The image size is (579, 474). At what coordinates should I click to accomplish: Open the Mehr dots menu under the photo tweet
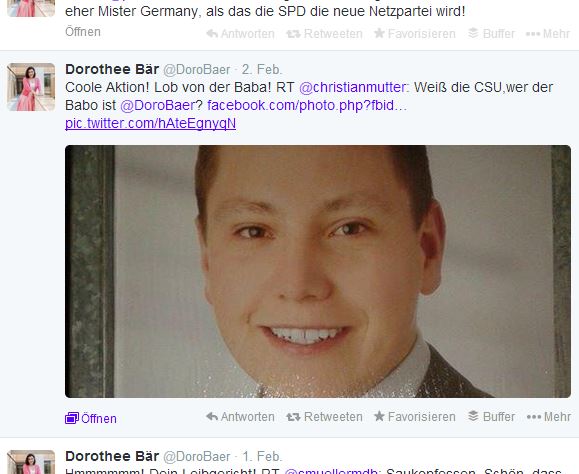point(534,417)
